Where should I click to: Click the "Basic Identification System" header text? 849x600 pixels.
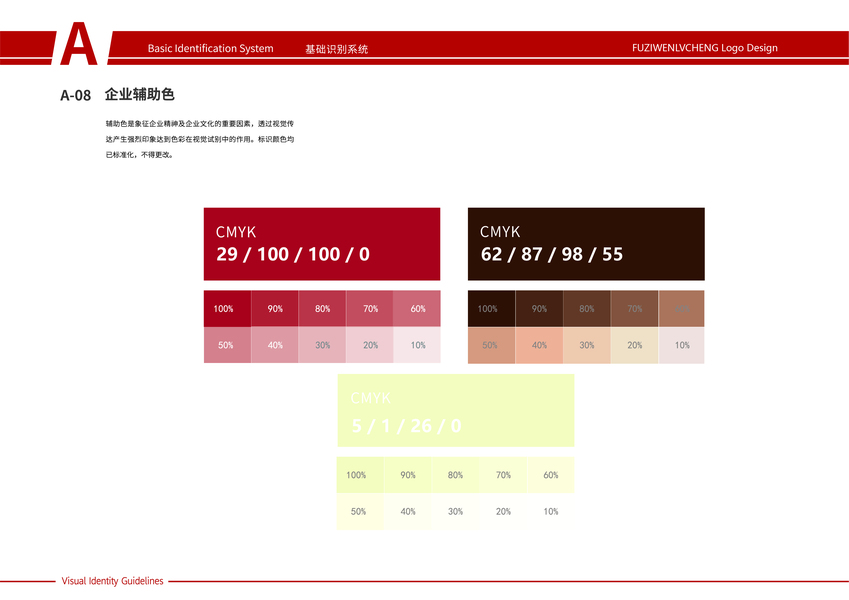211,48
